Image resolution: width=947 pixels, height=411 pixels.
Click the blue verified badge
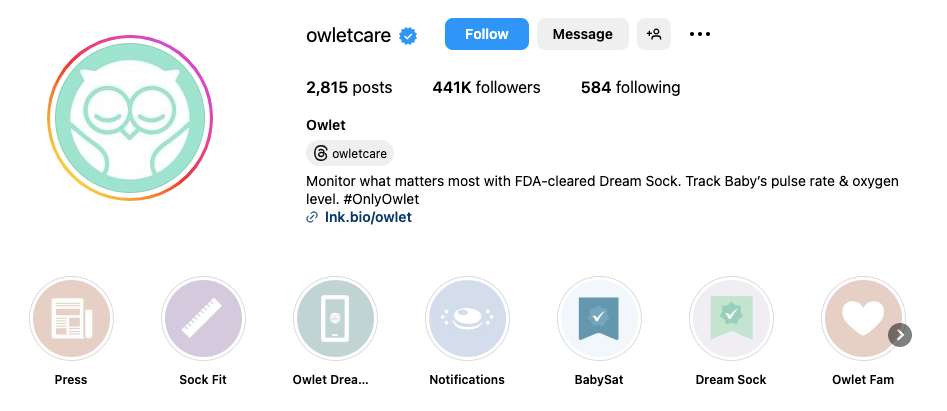point(408,36)
